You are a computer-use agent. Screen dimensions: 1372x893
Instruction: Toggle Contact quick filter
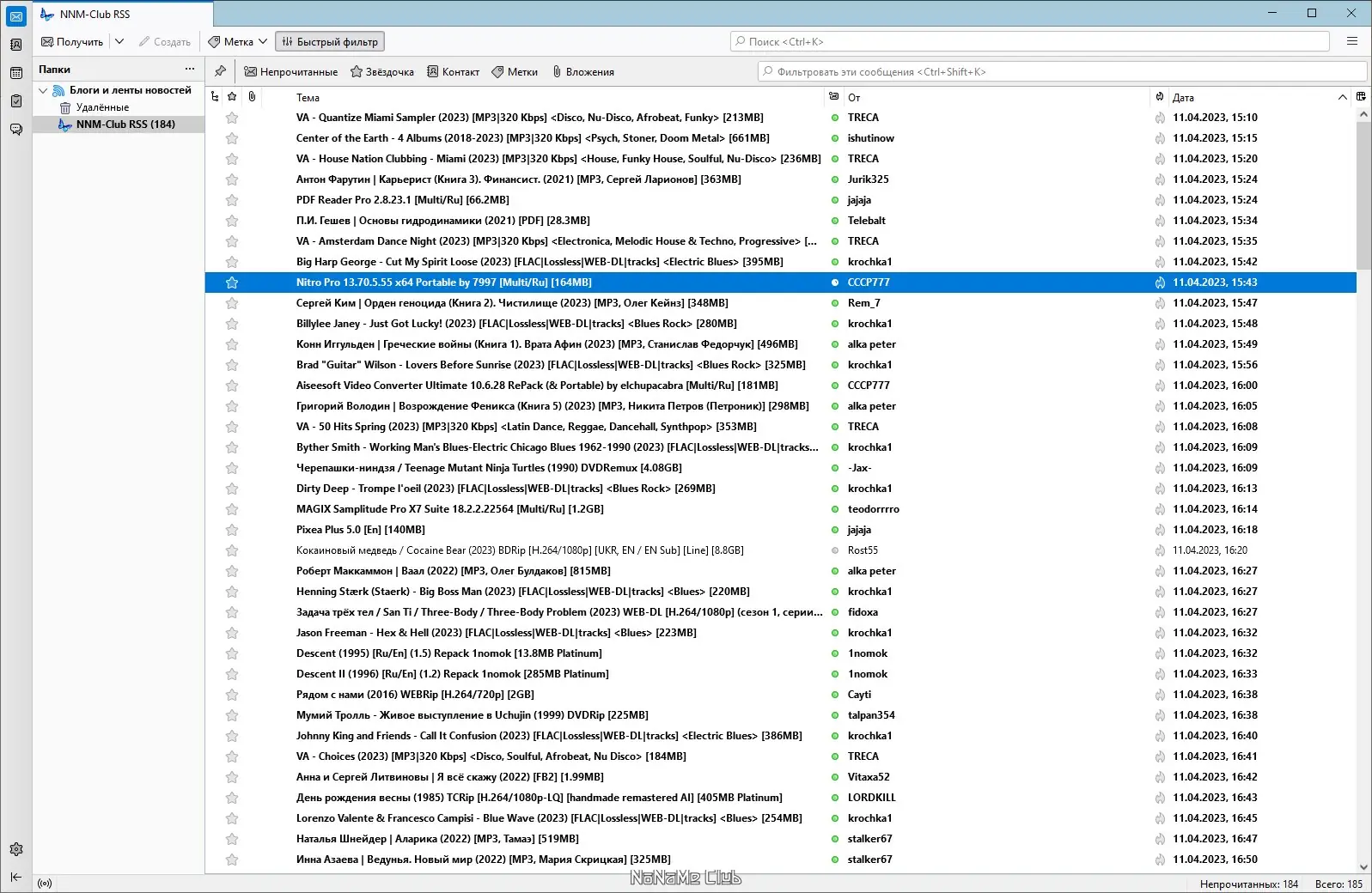(454, 72)
